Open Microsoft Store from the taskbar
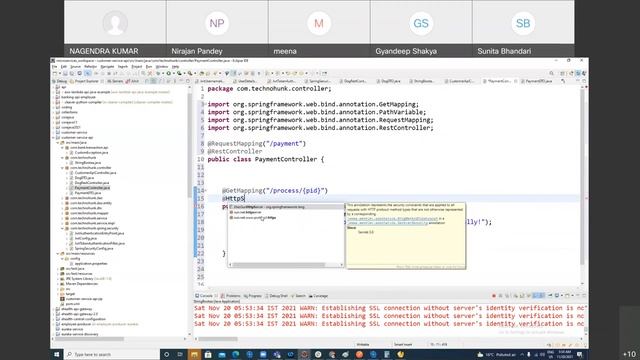This screenshot has height=360, width=640. pyautogui.click(x=208, y=354)
